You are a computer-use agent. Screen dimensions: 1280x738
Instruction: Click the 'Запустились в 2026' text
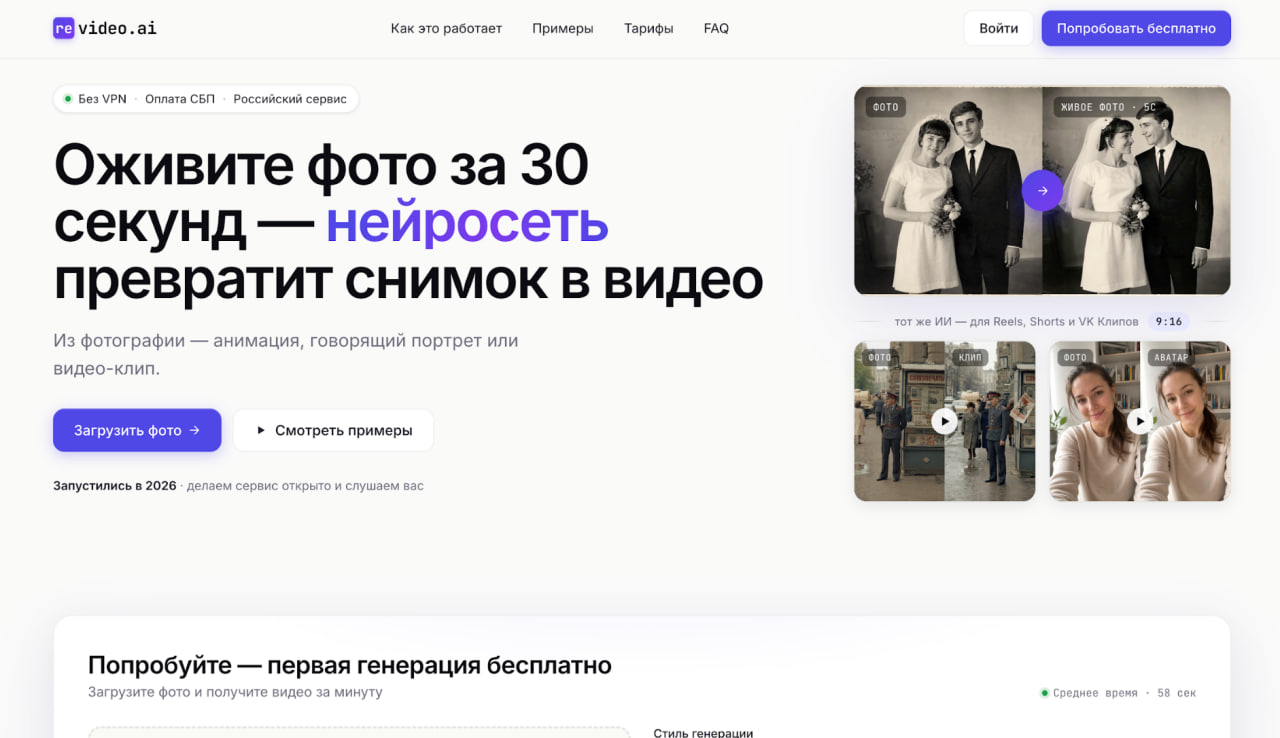(x=115, y=486)
